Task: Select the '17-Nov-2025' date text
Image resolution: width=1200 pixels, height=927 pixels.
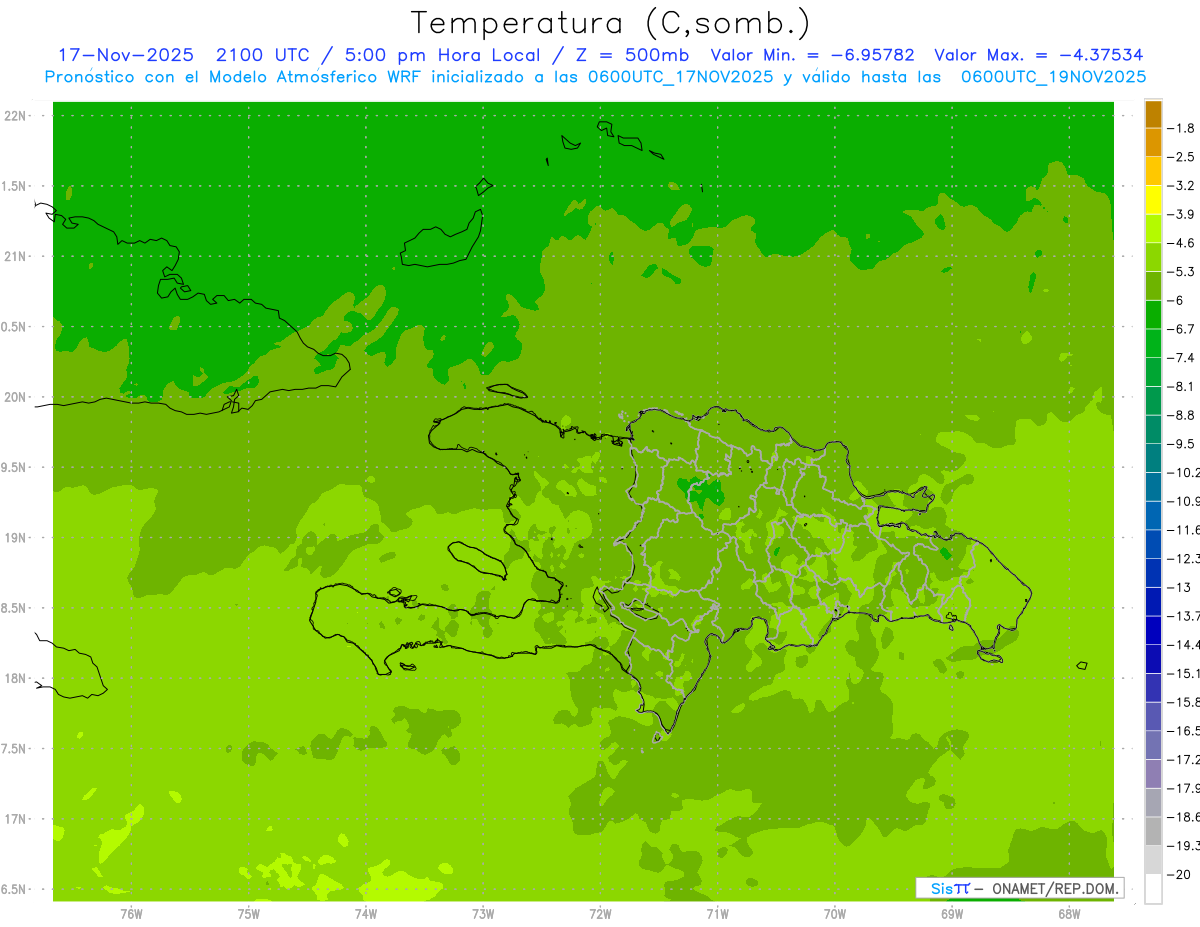Action: (126, 55)
